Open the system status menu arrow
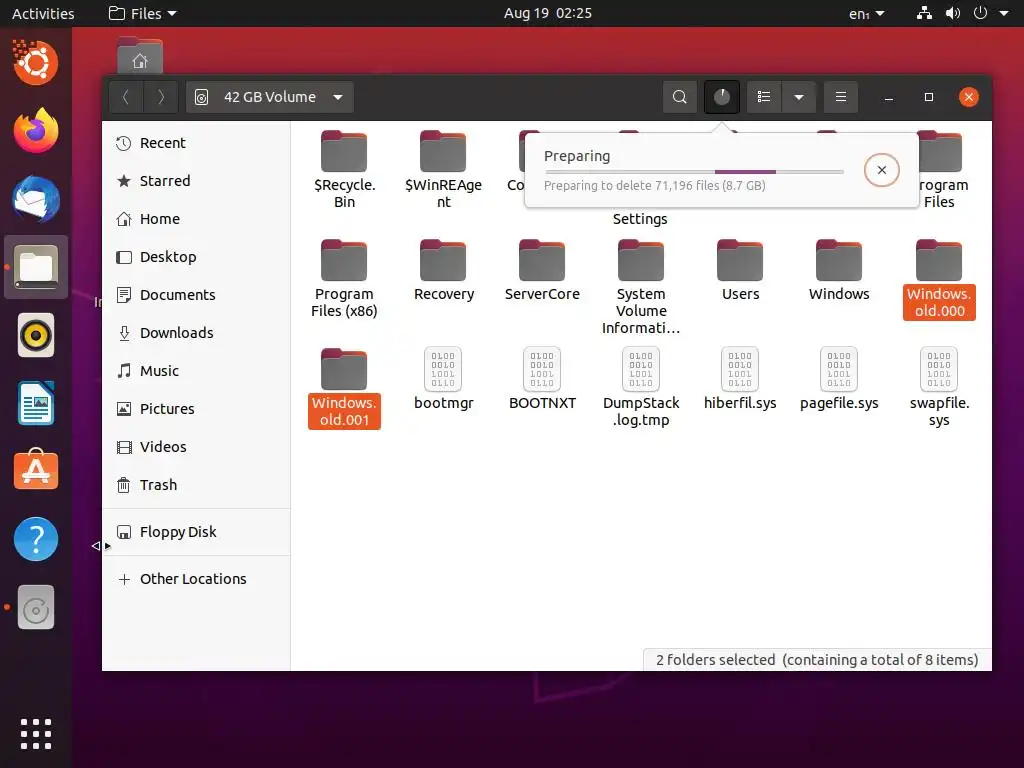Screen dimensions: 1024x768 click(x=1004, y=13)
